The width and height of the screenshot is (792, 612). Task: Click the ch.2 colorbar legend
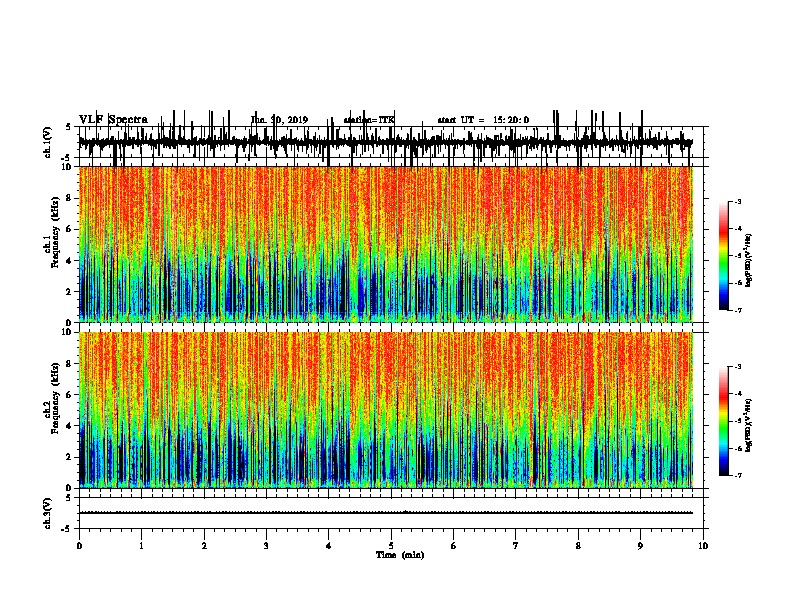(x=724, y=421)
